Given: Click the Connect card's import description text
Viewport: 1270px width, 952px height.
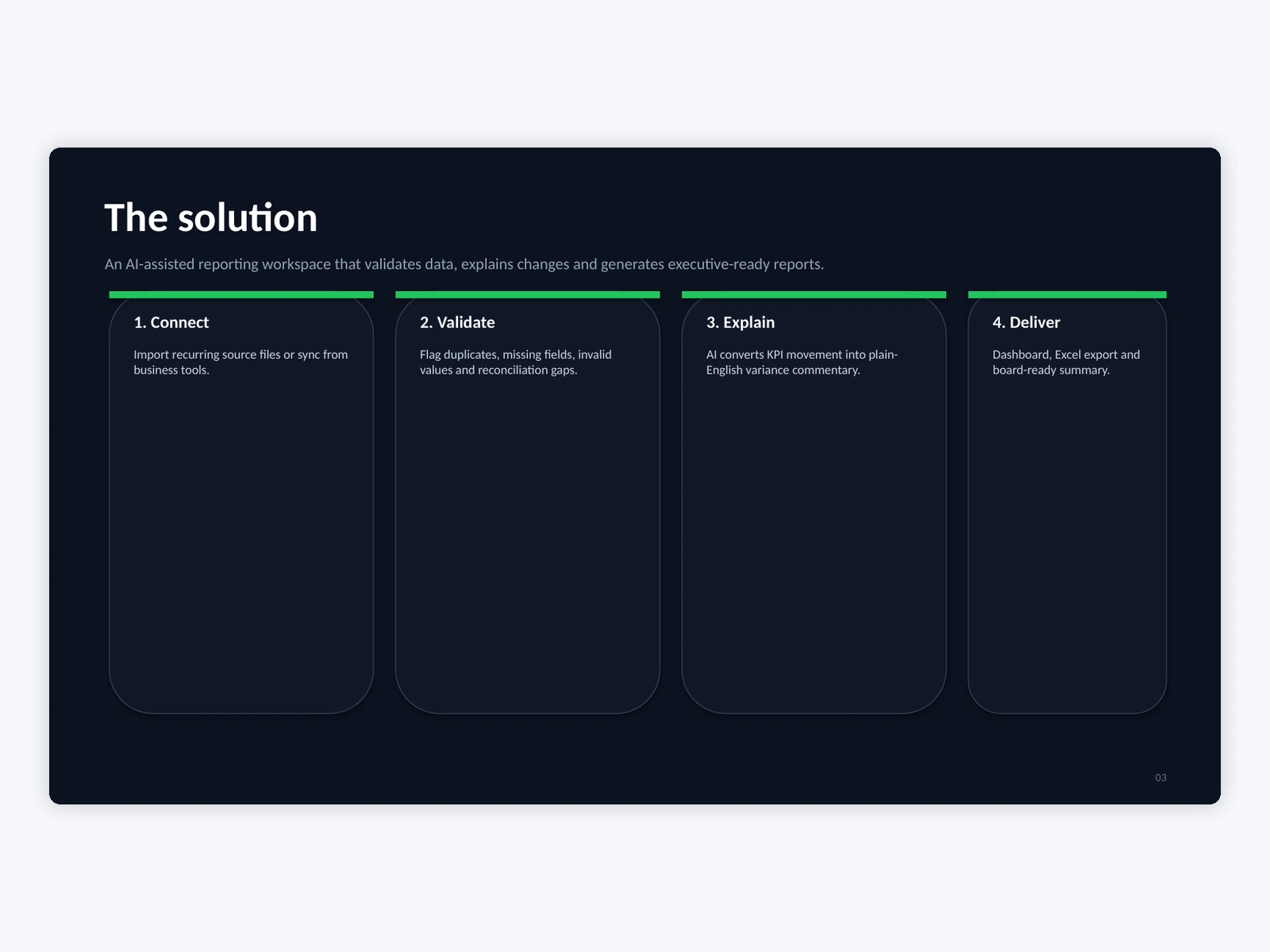Looking at the screenshot, I should [x=241, y=362].
